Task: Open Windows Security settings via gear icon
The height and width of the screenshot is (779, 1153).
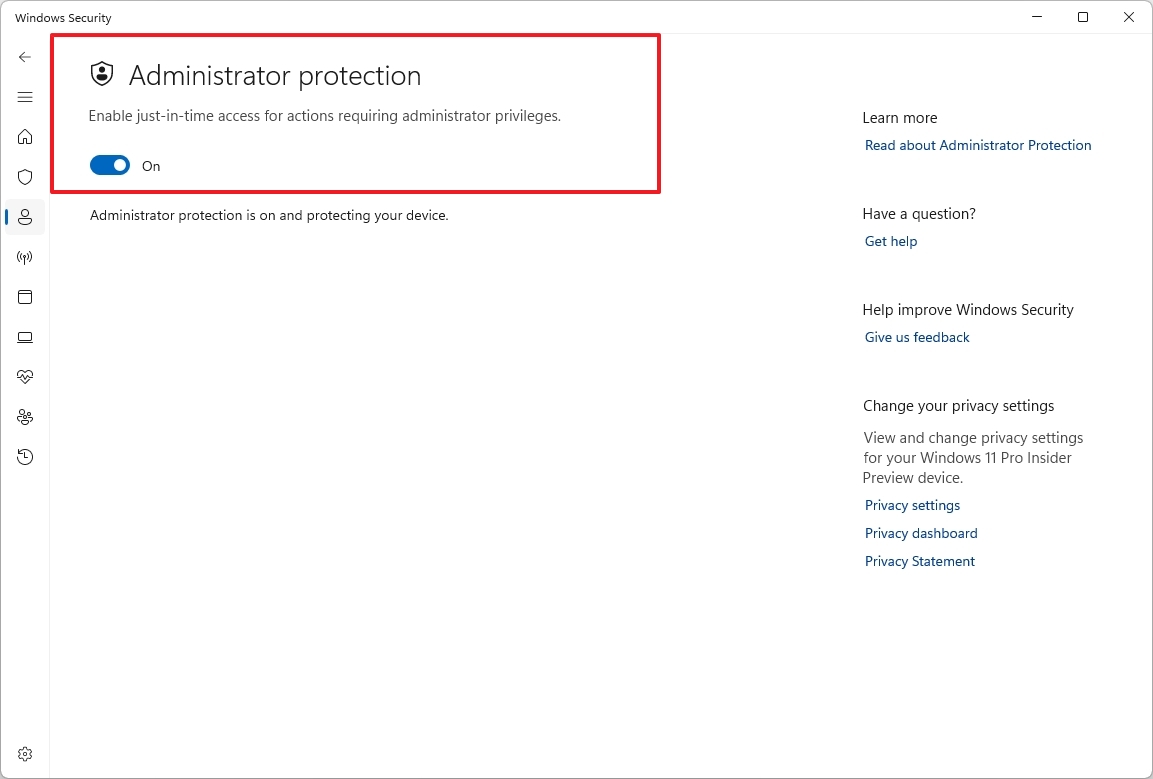Action: [24, 754]
